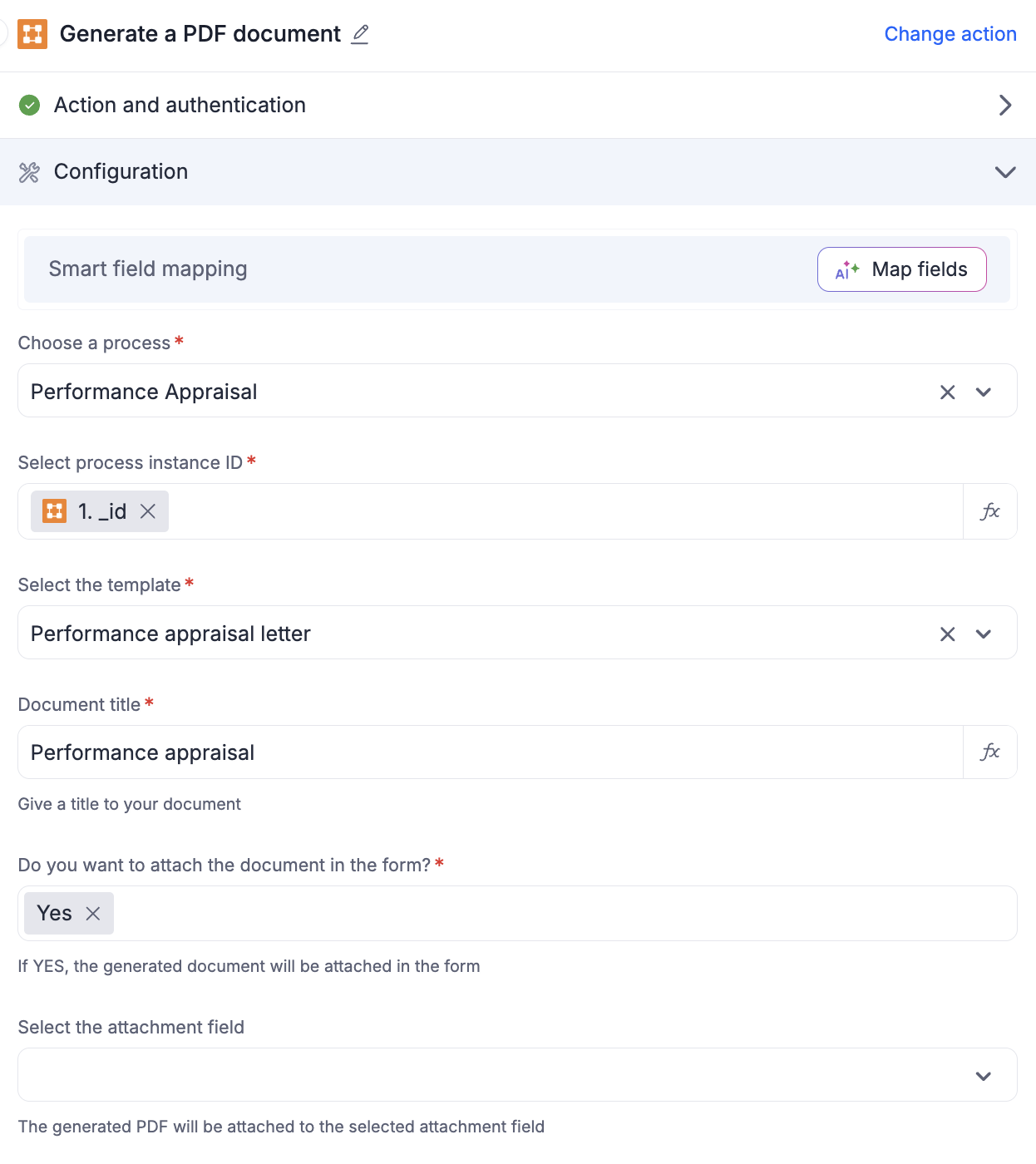Image resolution: width=1036 pixels, height=1164 pixels.
Task: Open formula editor for Document title
Action: (x=989, y=752)
